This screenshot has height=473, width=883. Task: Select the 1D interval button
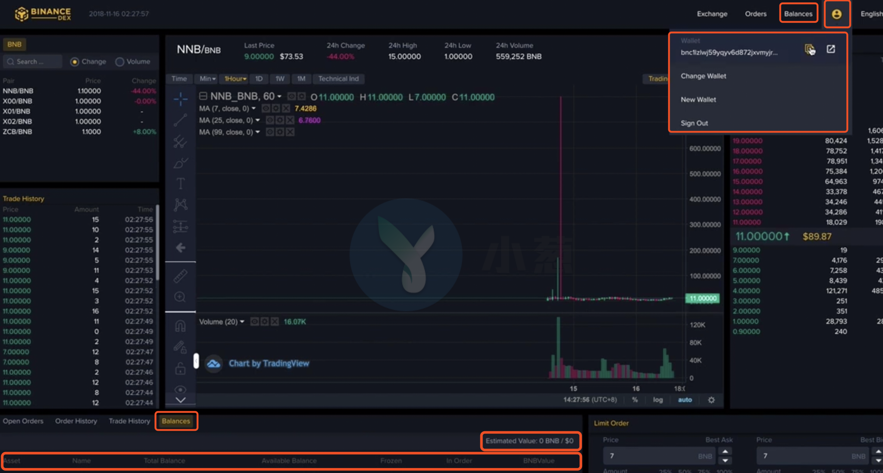pos(259,79)
